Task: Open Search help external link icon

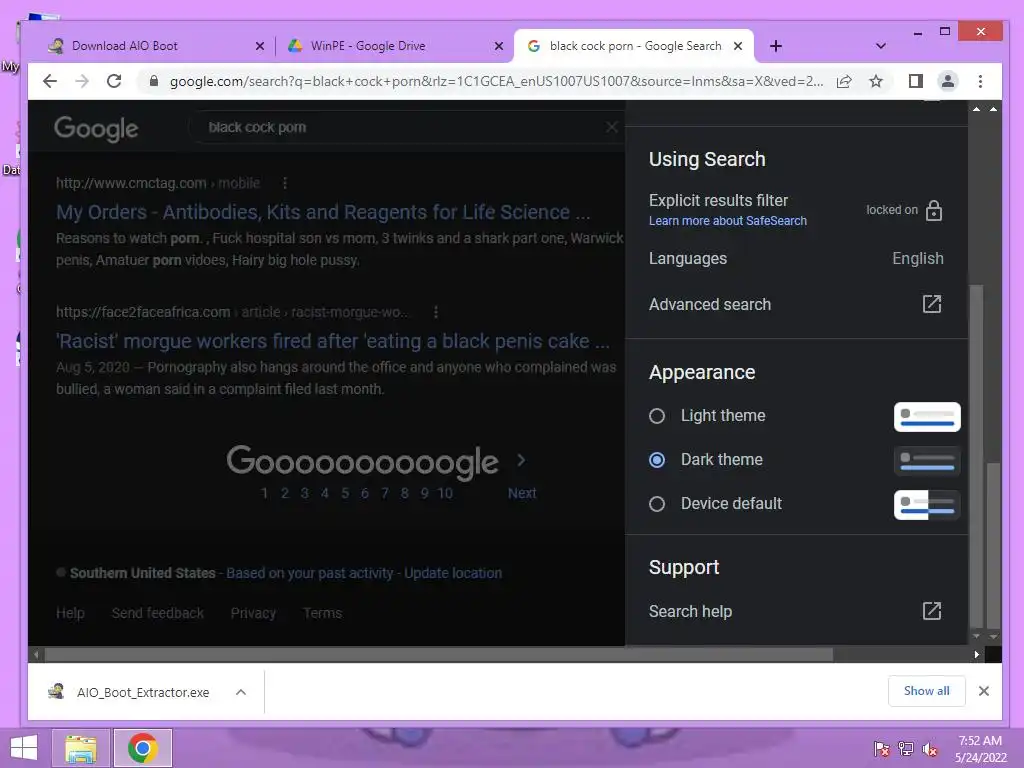Action: (x=932, y=611)
